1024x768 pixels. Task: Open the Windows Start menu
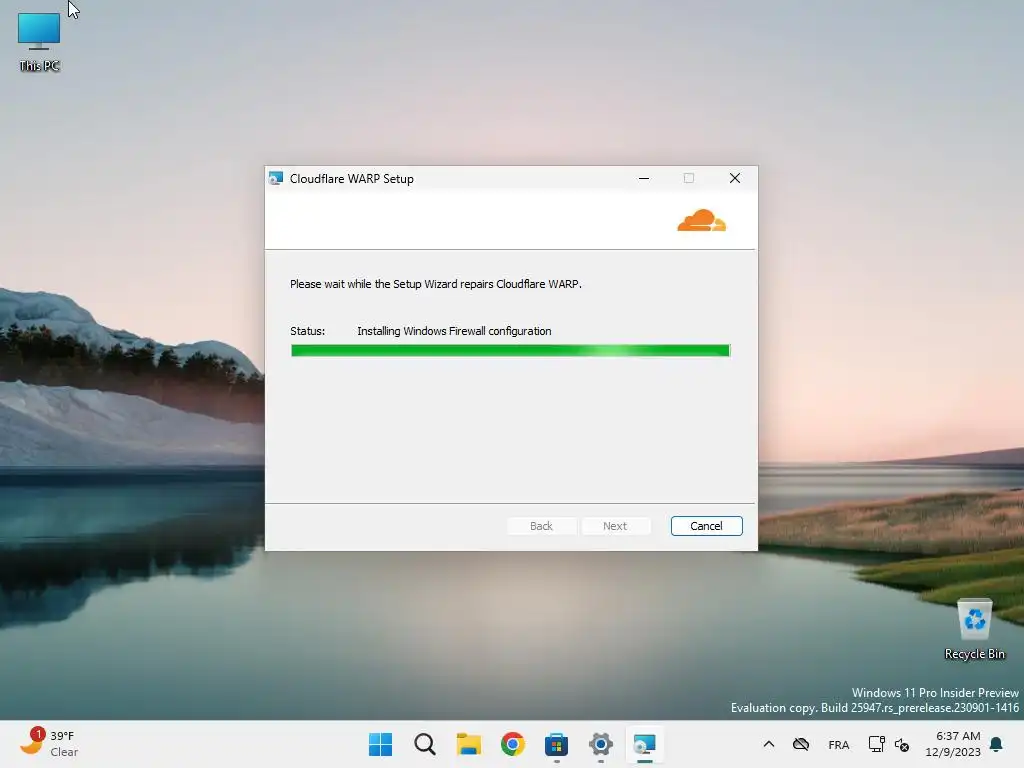tap(381, 744)
